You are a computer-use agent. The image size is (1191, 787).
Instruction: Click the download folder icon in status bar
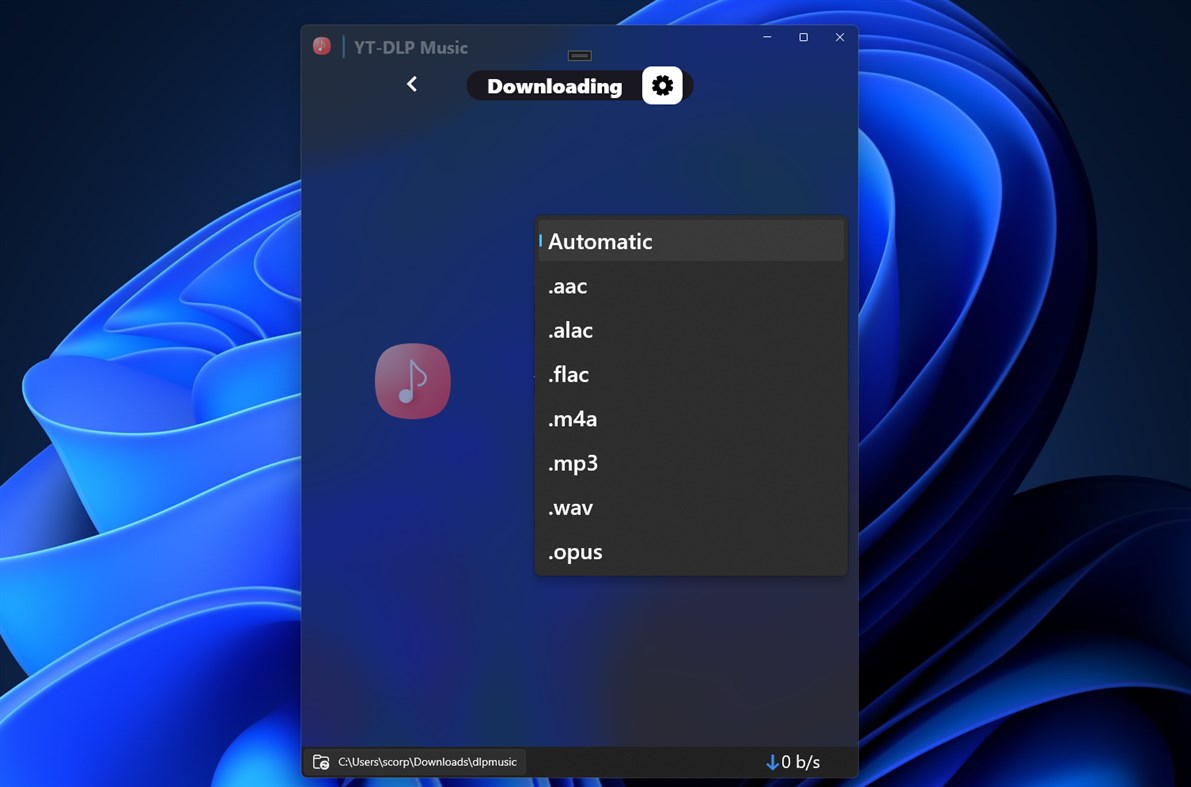coord(321,762)
